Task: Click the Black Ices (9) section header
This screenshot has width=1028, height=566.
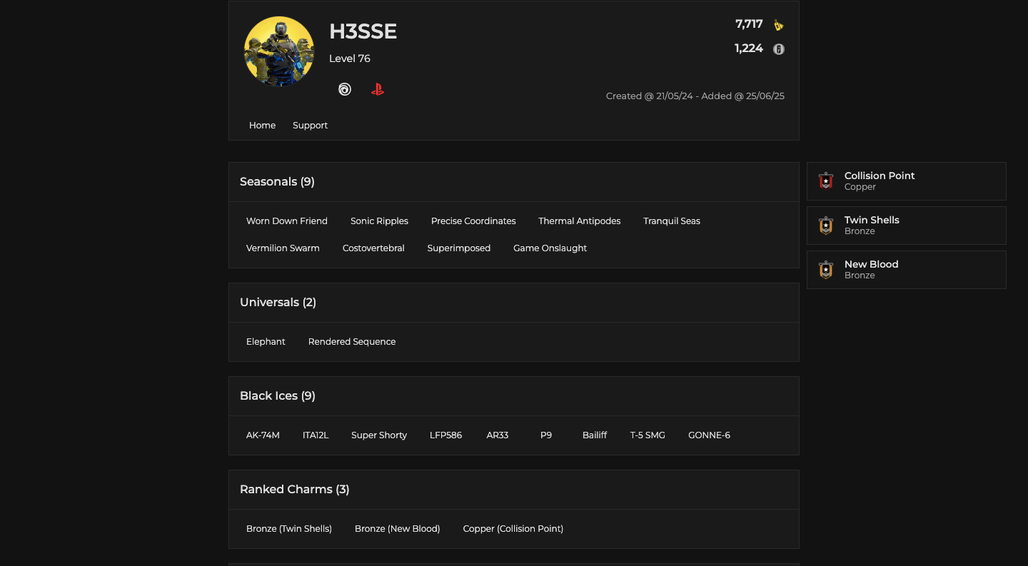Action: pyautogui.click(x=277, y=396)
